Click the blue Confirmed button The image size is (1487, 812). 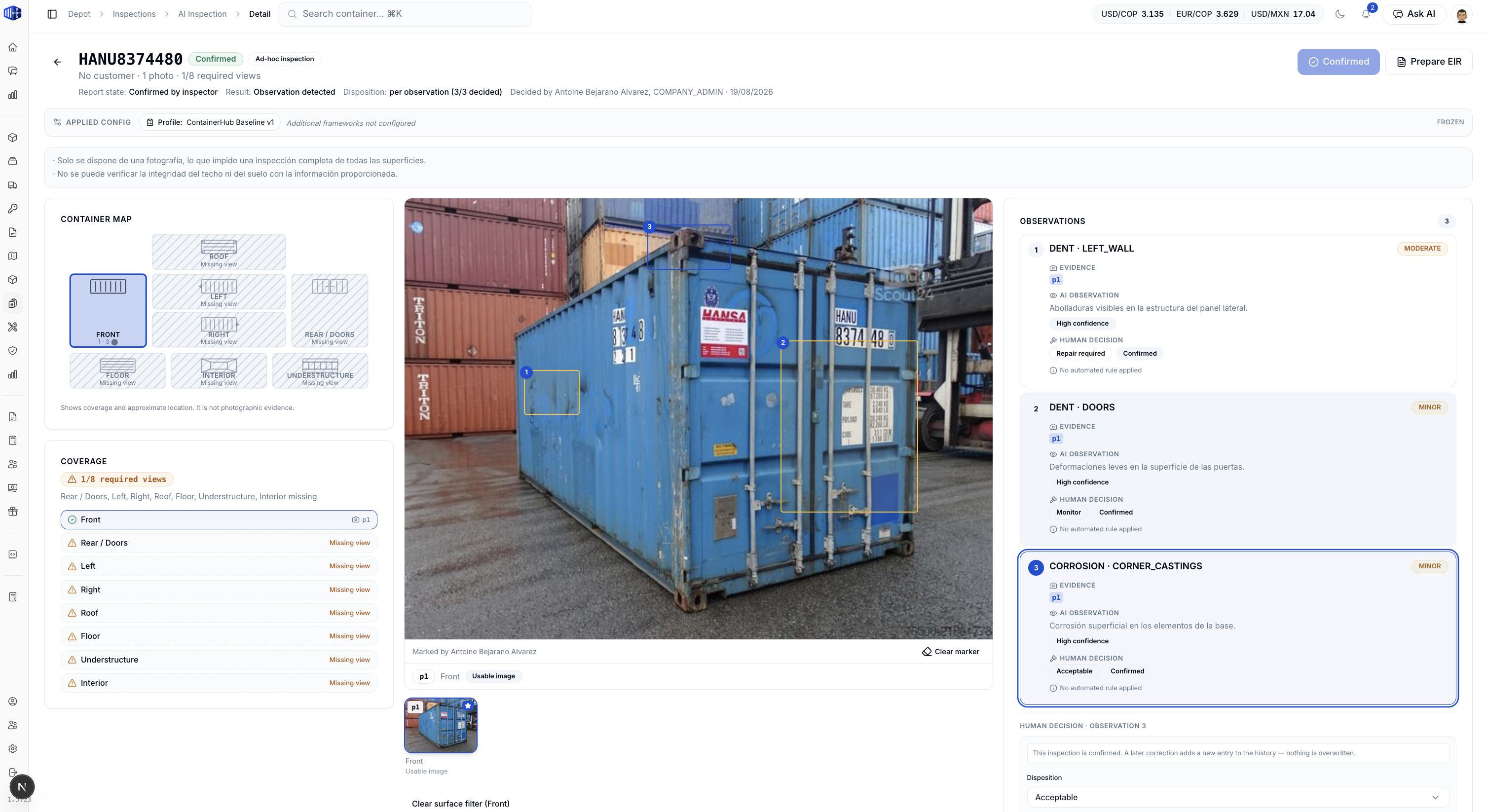[x=1338, y=62]
